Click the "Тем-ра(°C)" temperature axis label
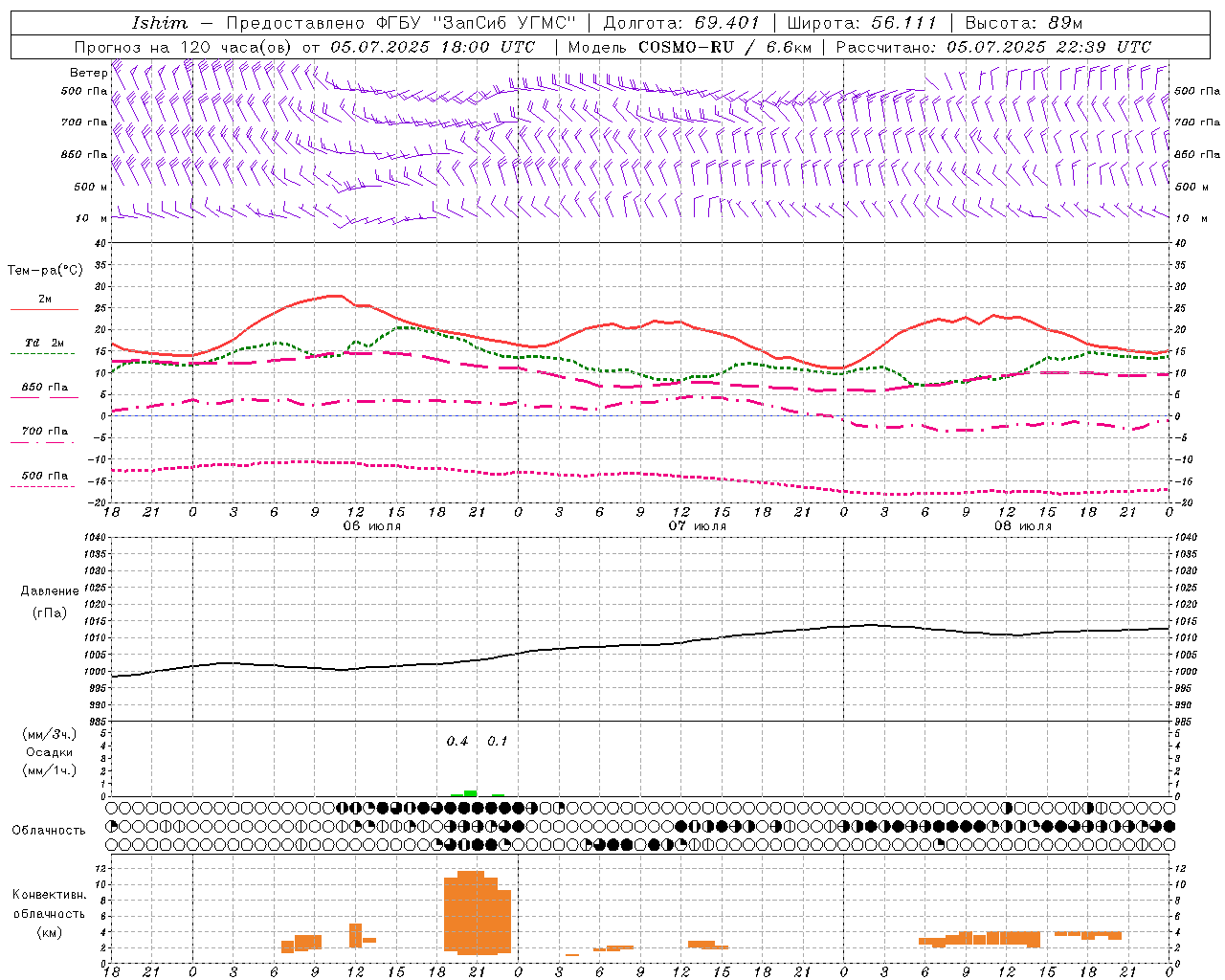 [x=45, y=271]
